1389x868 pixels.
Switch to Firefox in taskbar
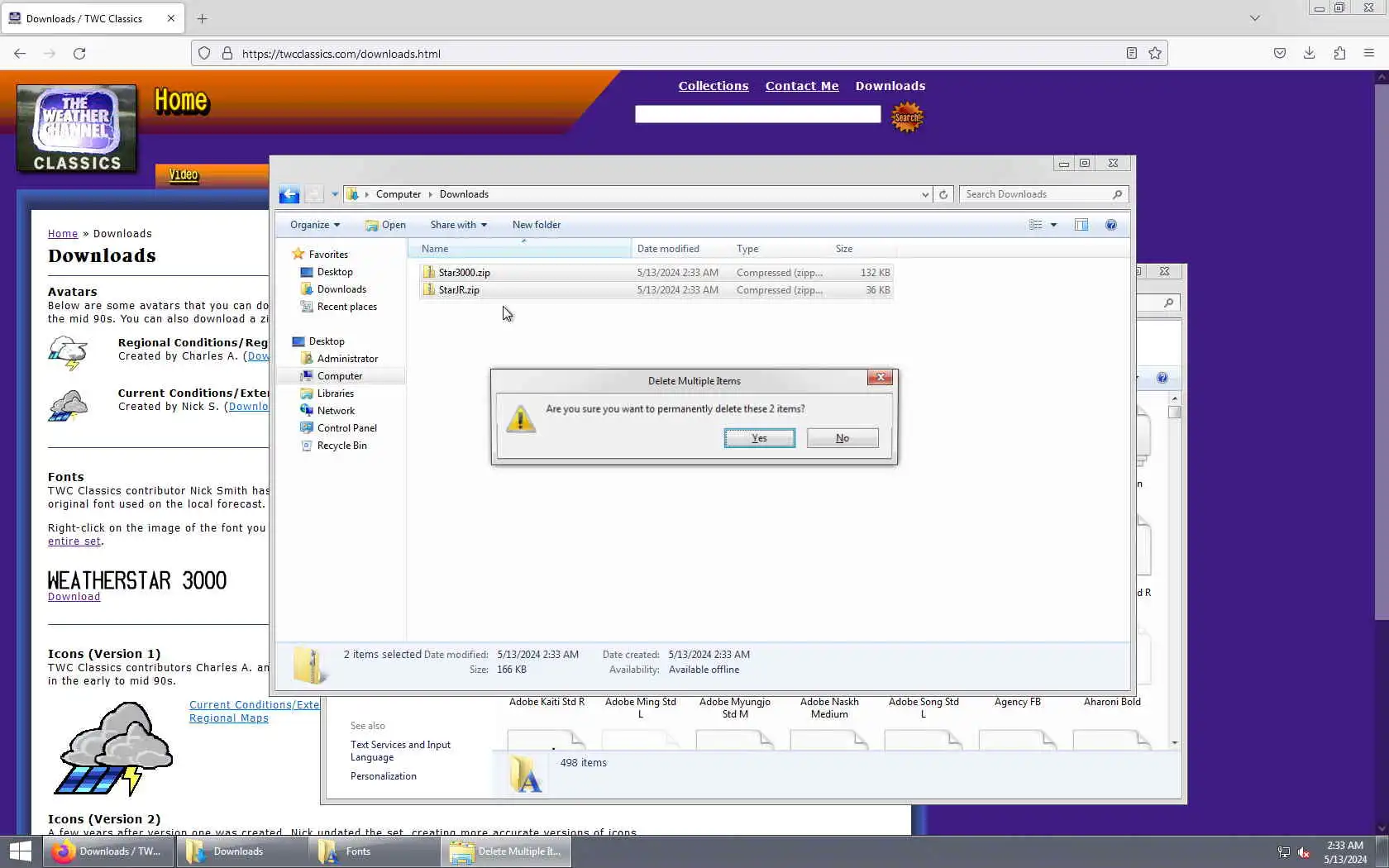tap(110, 851)
